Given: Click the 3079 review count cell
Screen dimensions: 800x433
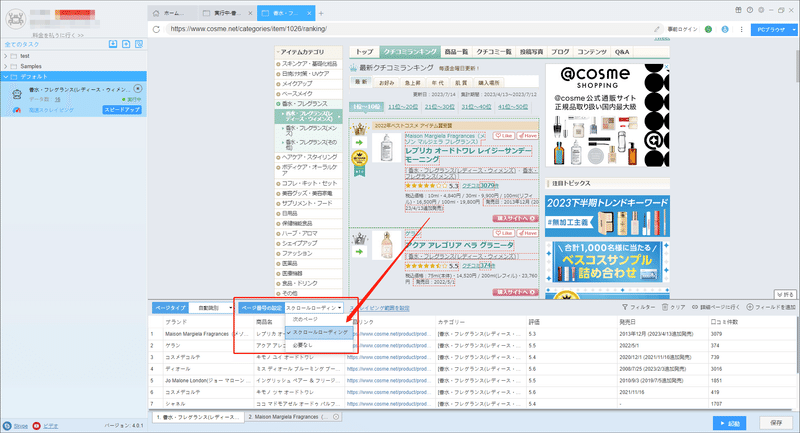Looking at the screenshot, I should (x=752, y=334).
